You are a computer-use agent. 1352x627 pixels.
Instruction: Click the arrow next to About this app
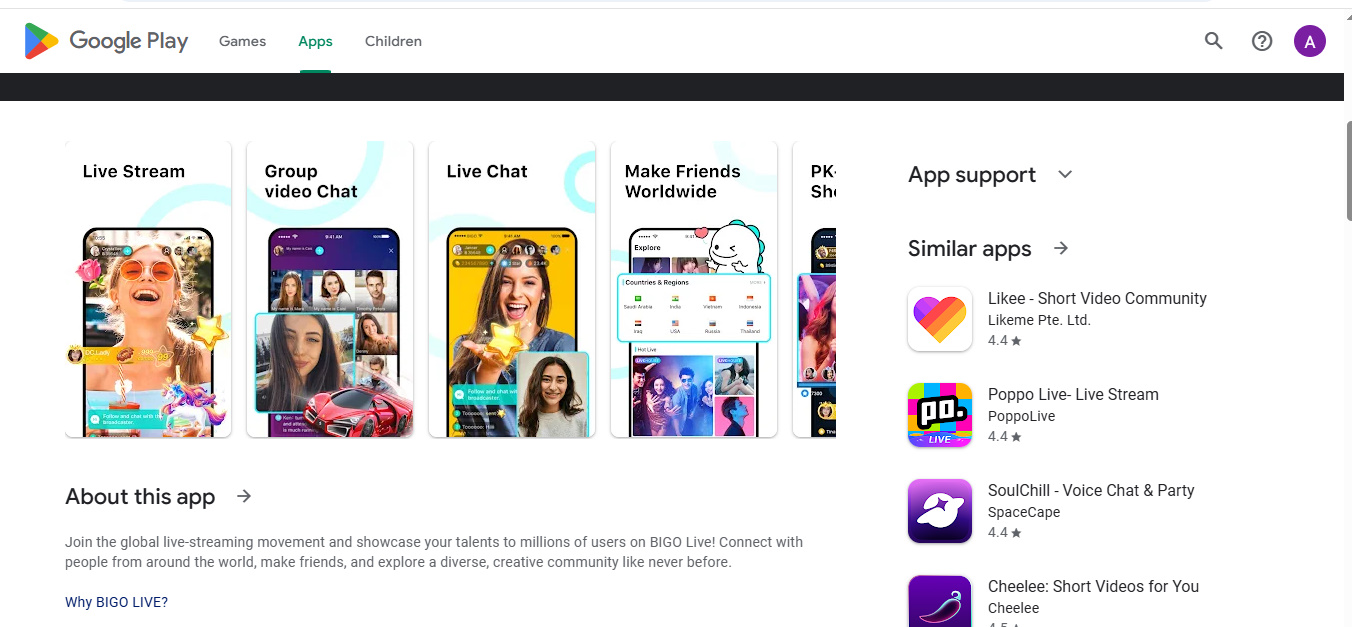coord(244,496)
